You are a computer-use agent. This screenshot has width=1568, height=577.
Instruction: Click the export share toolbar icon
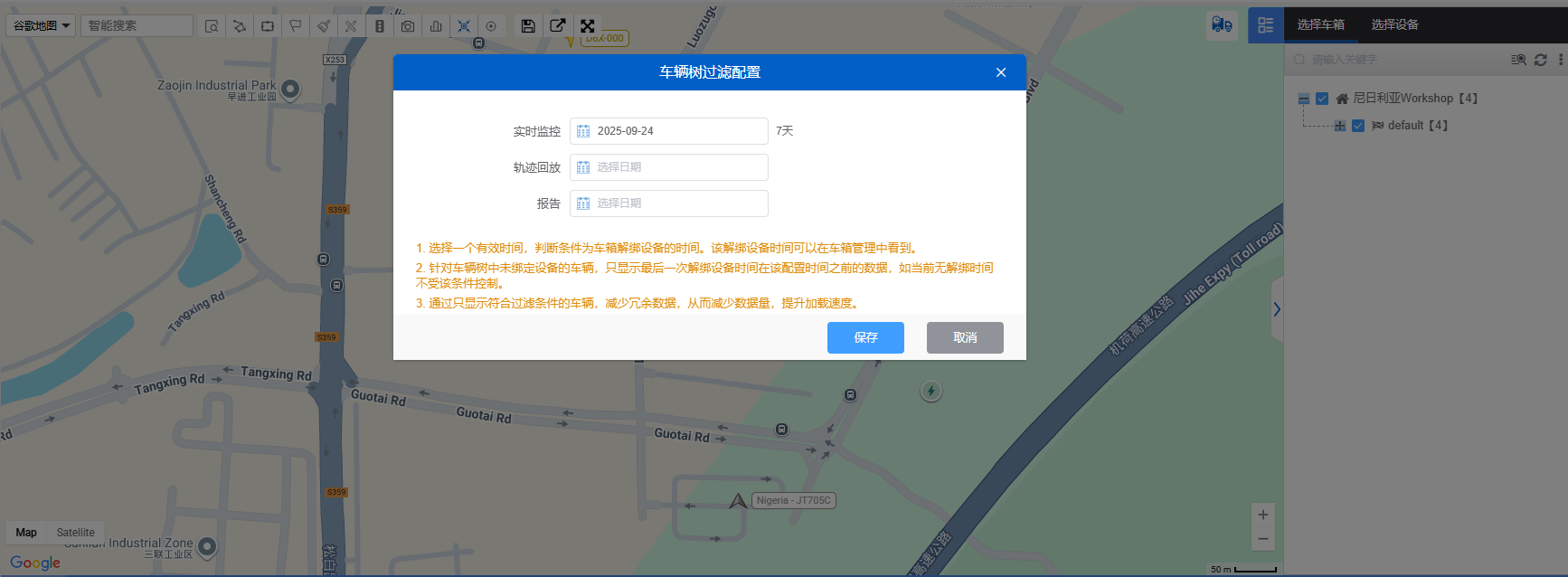coord(558,26)
